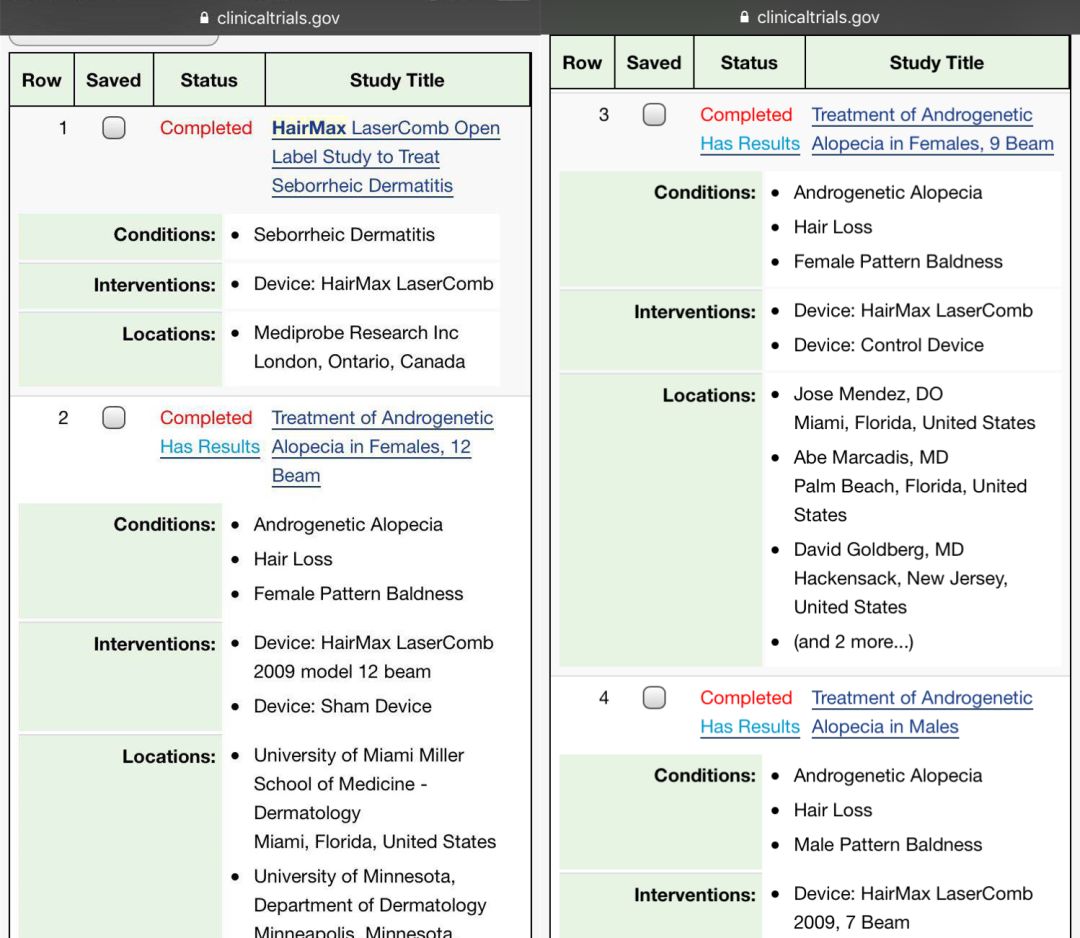This screenshot has height=938, width=1080.
Task: Click the Saved column header in right table
Action: [x=654, y=63]
